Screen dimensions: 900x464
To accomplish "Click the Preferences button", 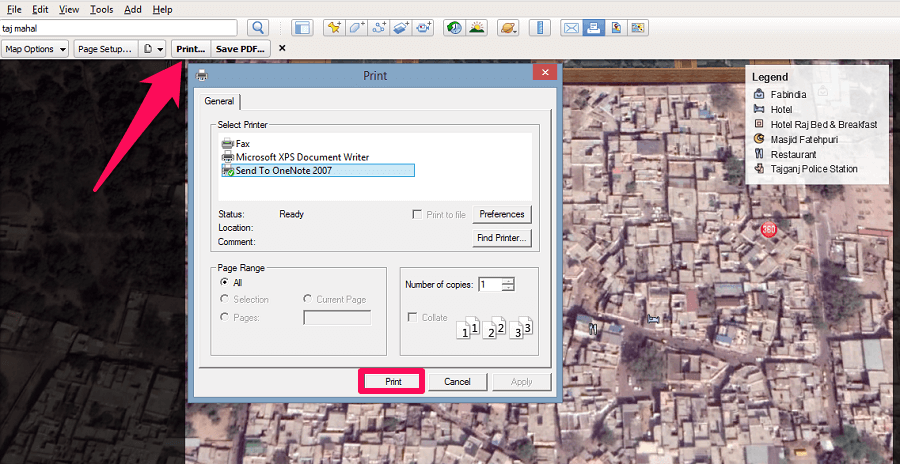I will click(x=501, y=214).
